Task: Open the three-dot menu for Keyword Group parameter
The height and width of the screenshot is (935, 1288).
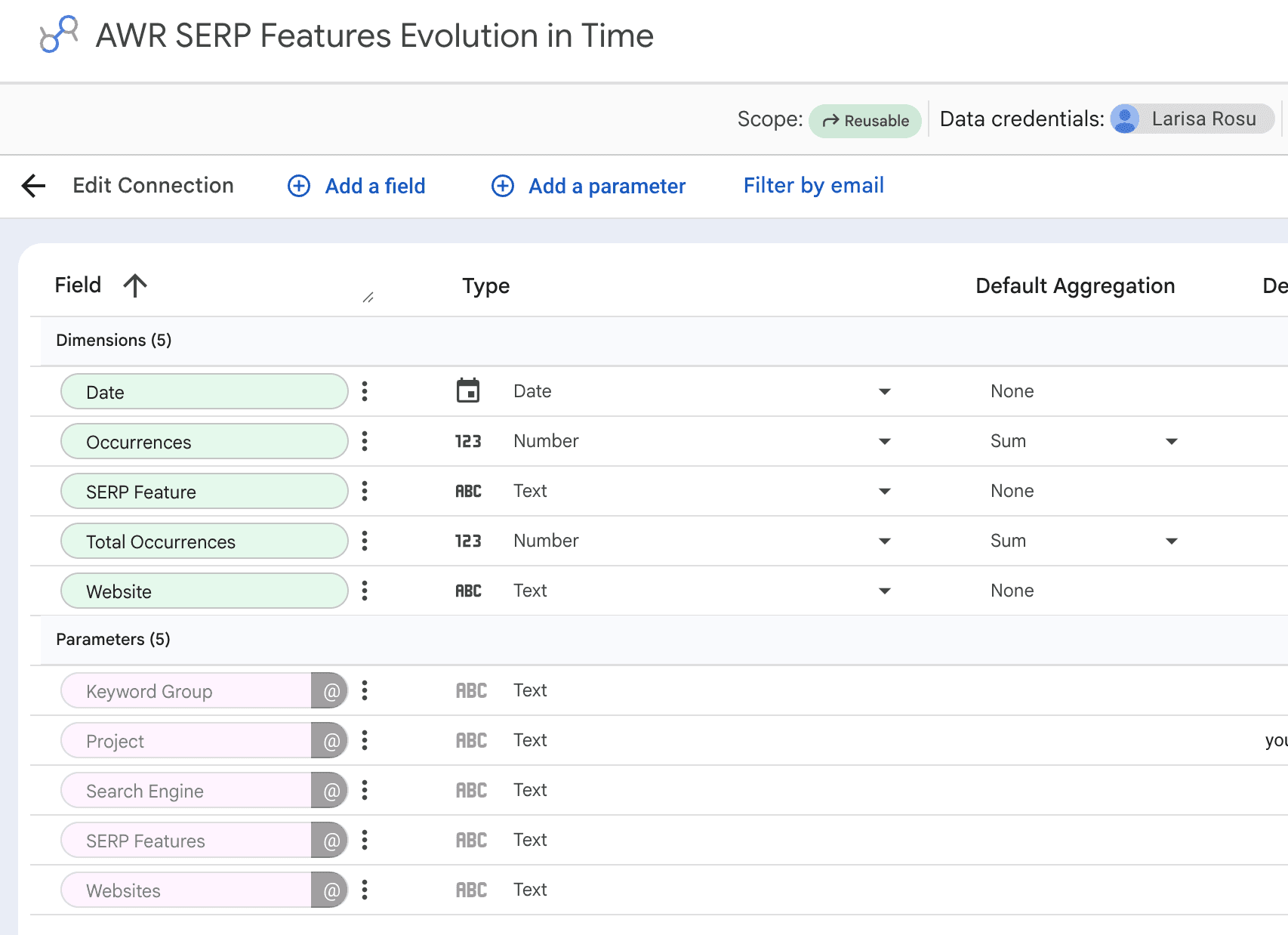Action: [365, 690]
